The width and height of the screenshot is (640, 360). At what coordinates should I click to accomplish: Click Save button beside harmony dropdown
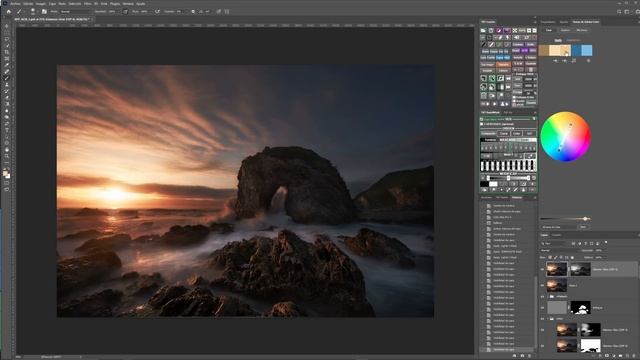(x=584, y=227)
